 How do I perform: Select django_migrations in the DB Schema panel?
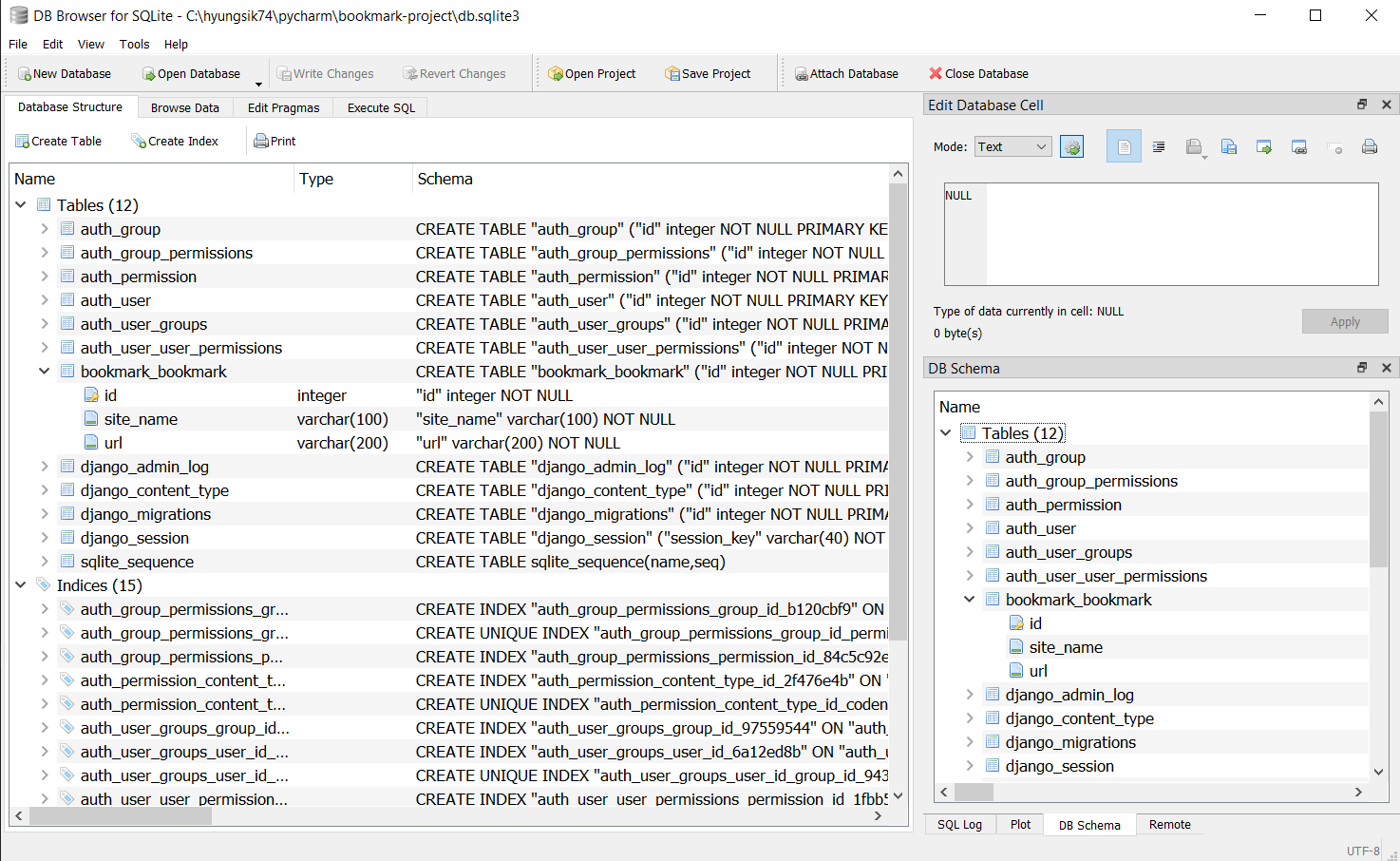pyautogui.click(x=1070, y=742)
